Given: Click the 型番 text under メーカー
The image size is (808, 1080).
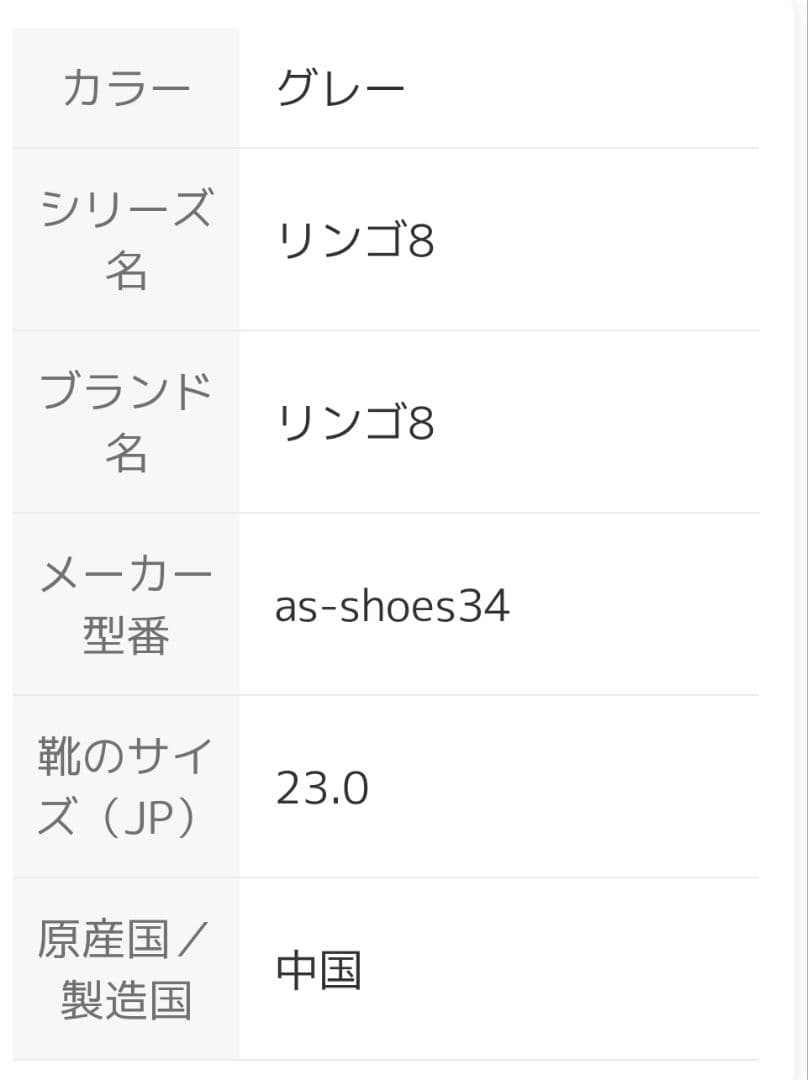Looking at the screenshot, I should [126, 637].
